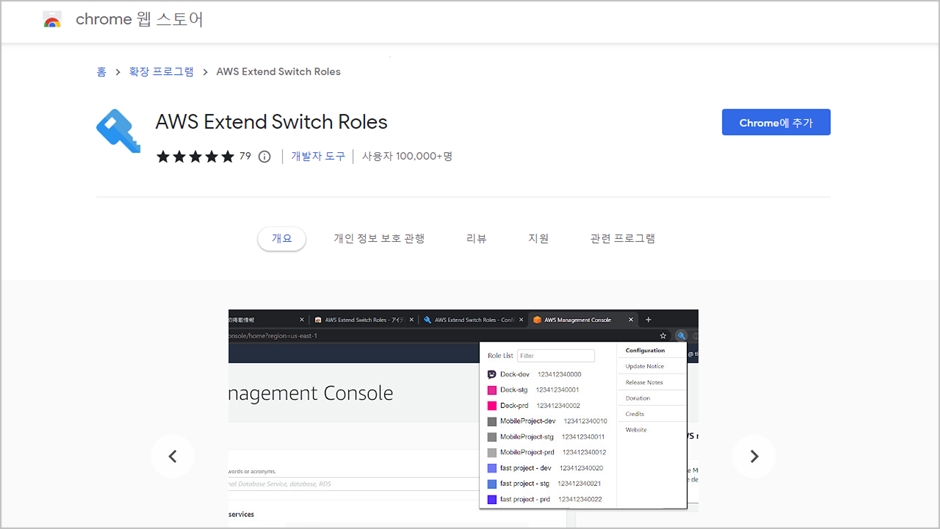940x529 pixels.
Task: Click the 홈 breadcrumb link
Action: (x=101, y=72)
